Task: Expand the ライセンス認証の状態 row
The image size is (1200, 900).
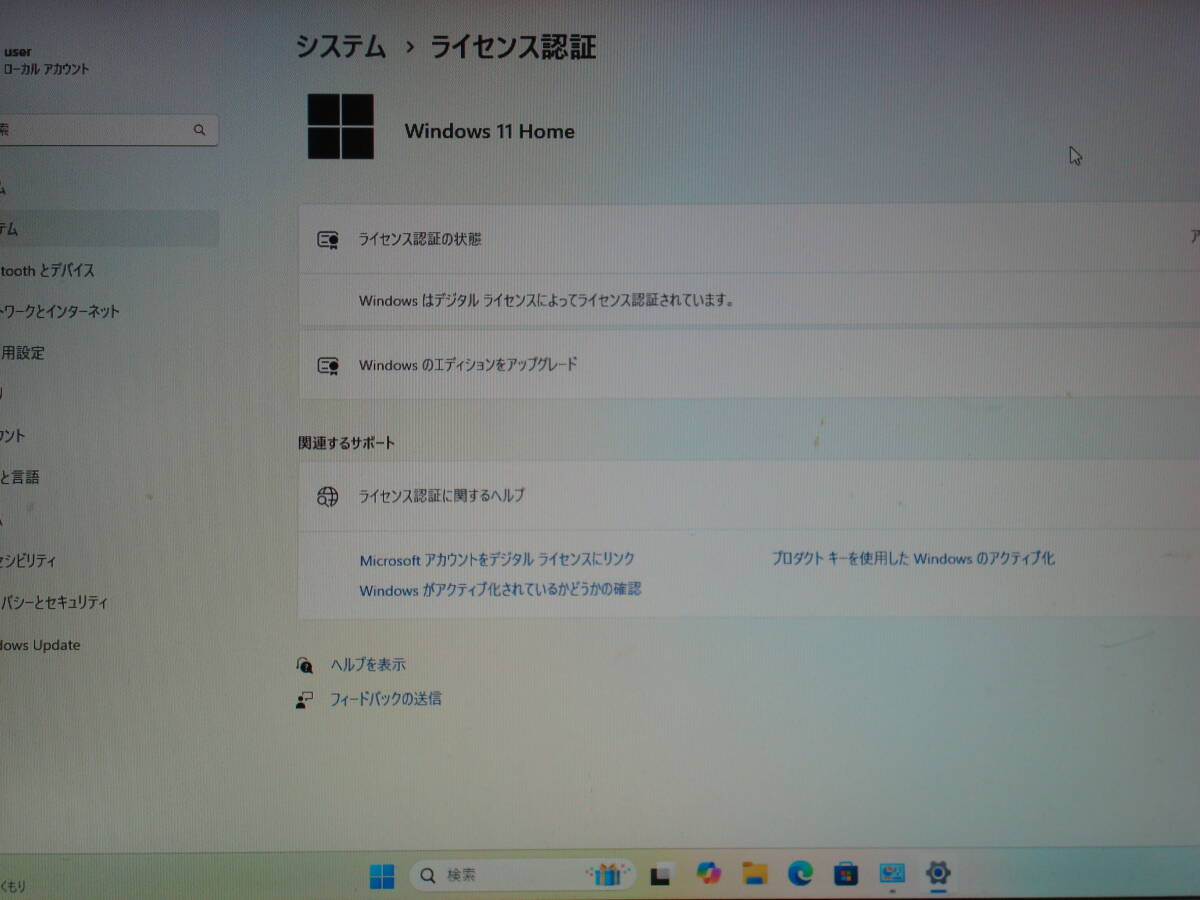Action: pos(750,239)
